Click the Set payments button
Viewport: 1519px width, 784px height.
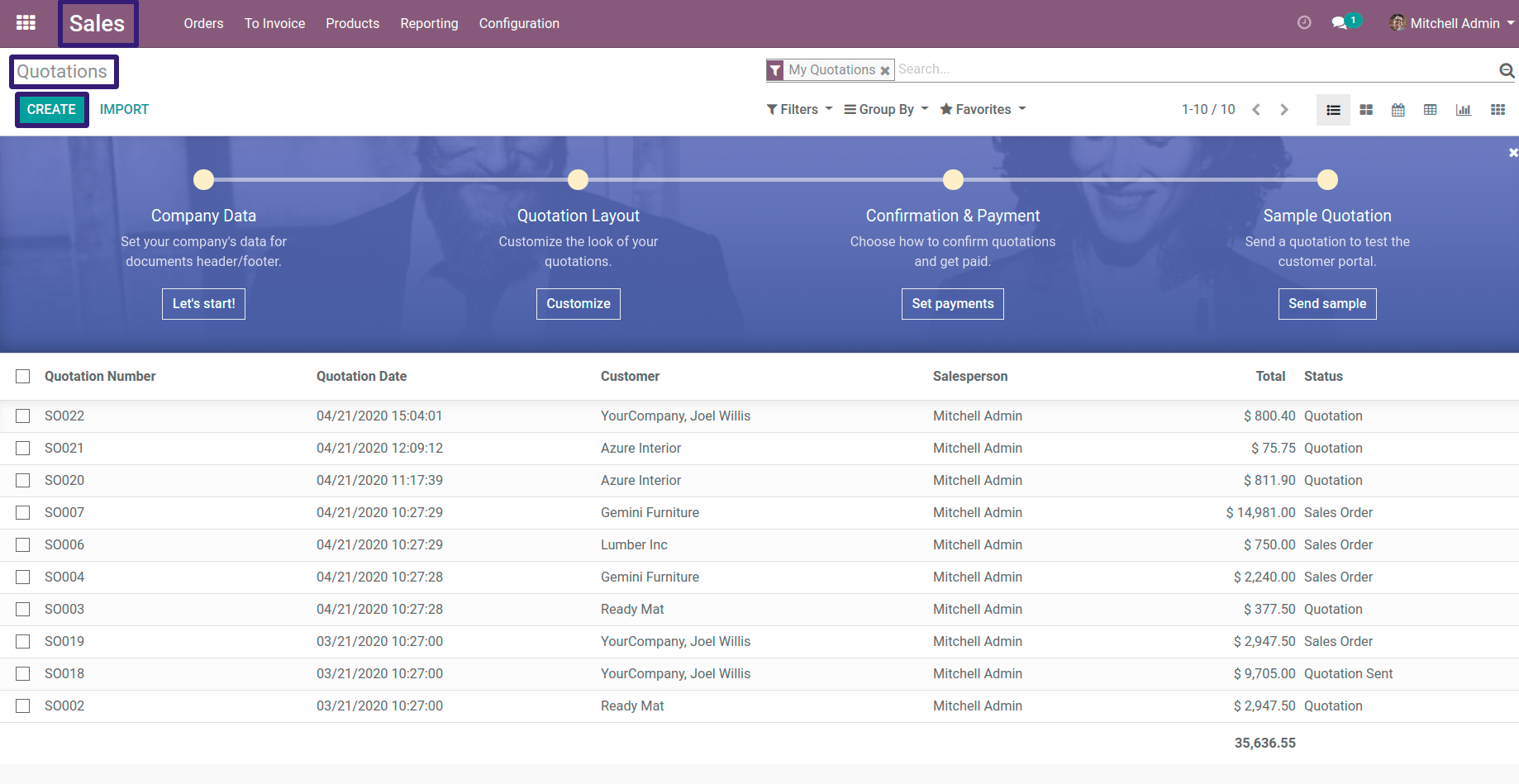953,304
